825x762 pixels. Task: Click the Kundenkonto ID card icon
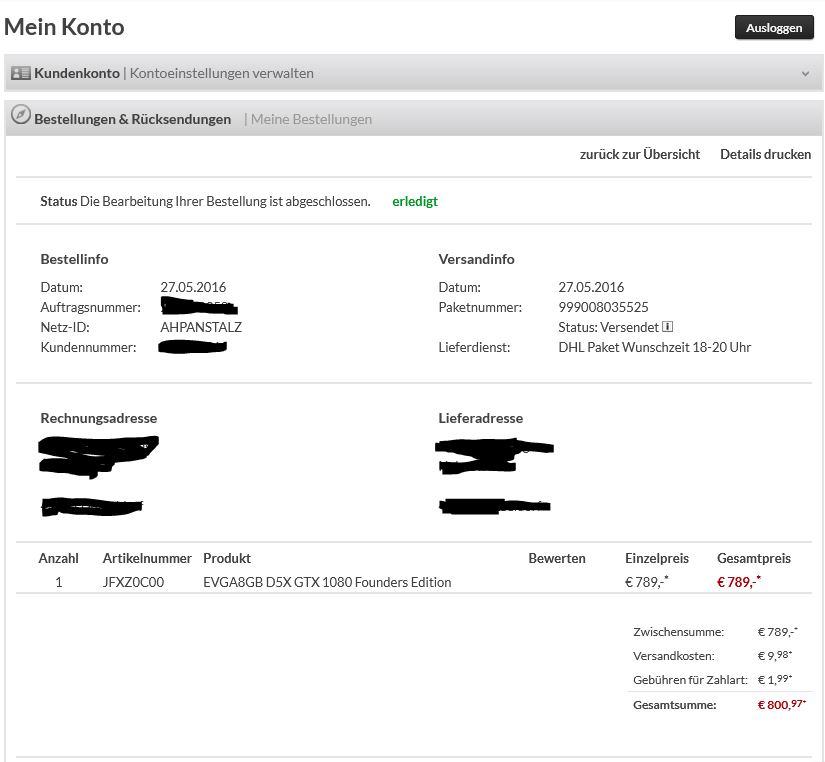[x=20, y=73]
